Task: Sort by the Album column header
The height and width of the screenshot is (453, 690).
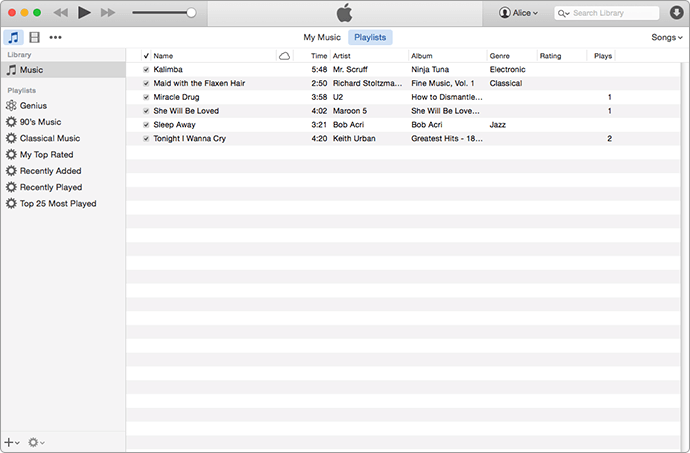Action: click(447, 56)
